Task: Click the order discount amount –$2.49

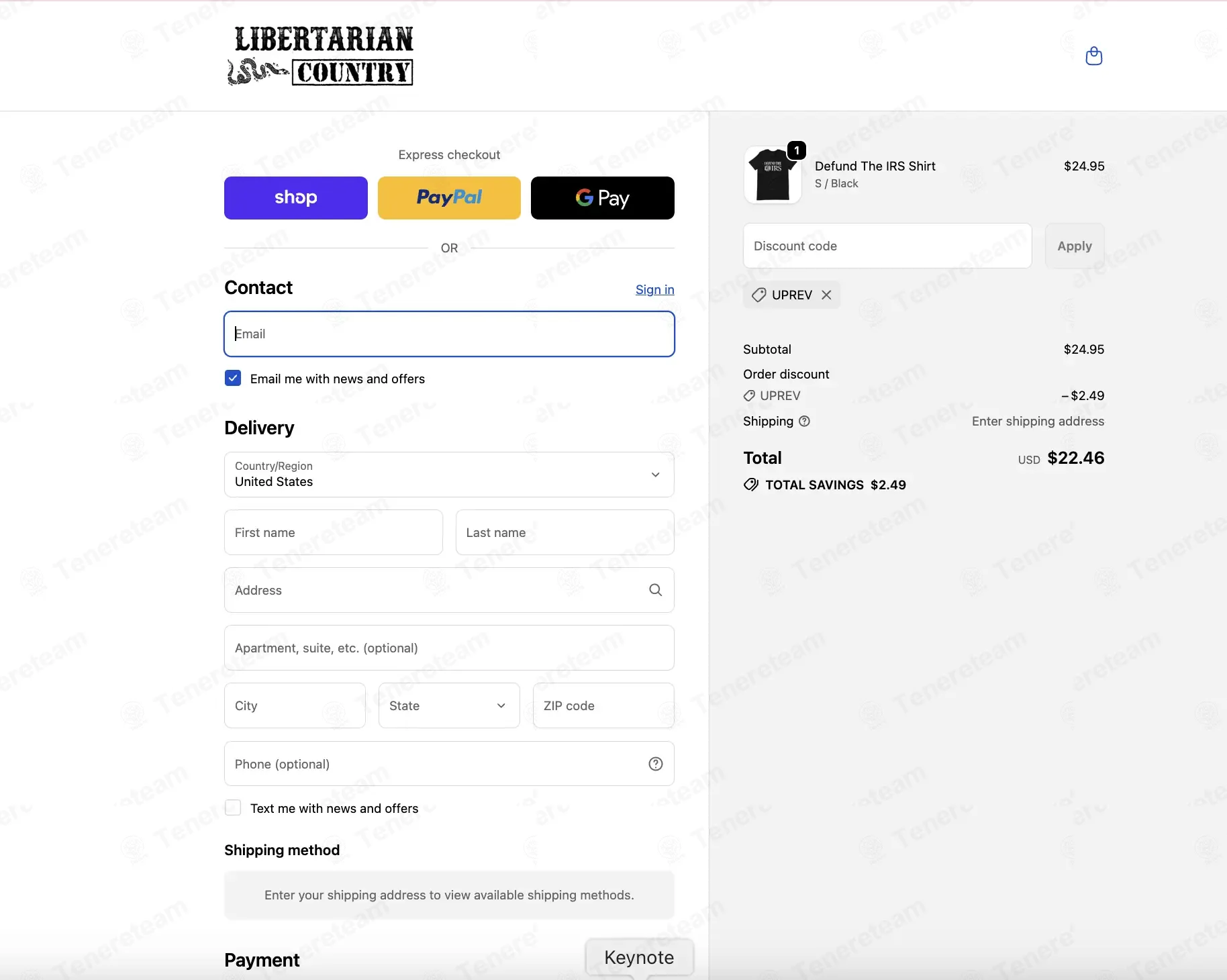Action: point(1083,395)
